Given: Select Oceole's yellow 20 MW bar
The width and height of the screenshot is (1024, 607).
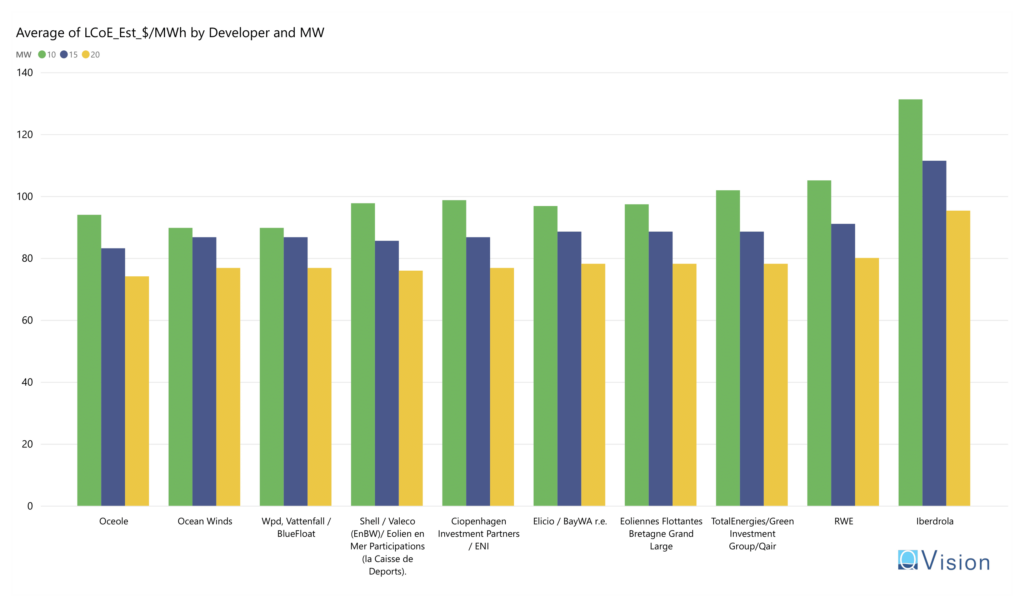Looking at the screenshot, I should click(137, 391).
